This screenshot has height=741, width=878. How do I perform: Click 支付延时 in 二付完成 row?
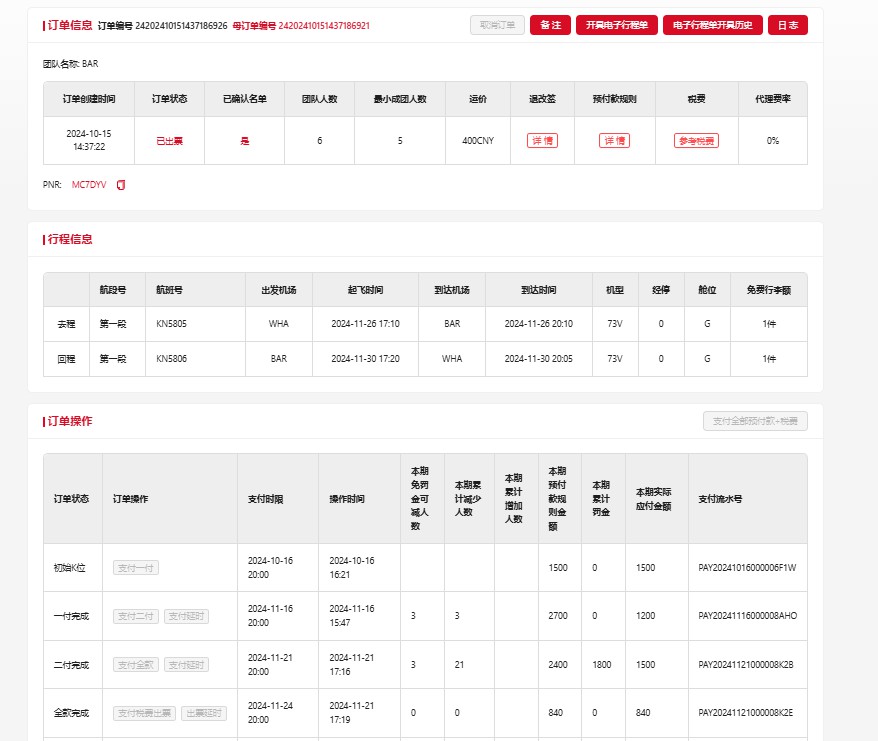[186, 665]
